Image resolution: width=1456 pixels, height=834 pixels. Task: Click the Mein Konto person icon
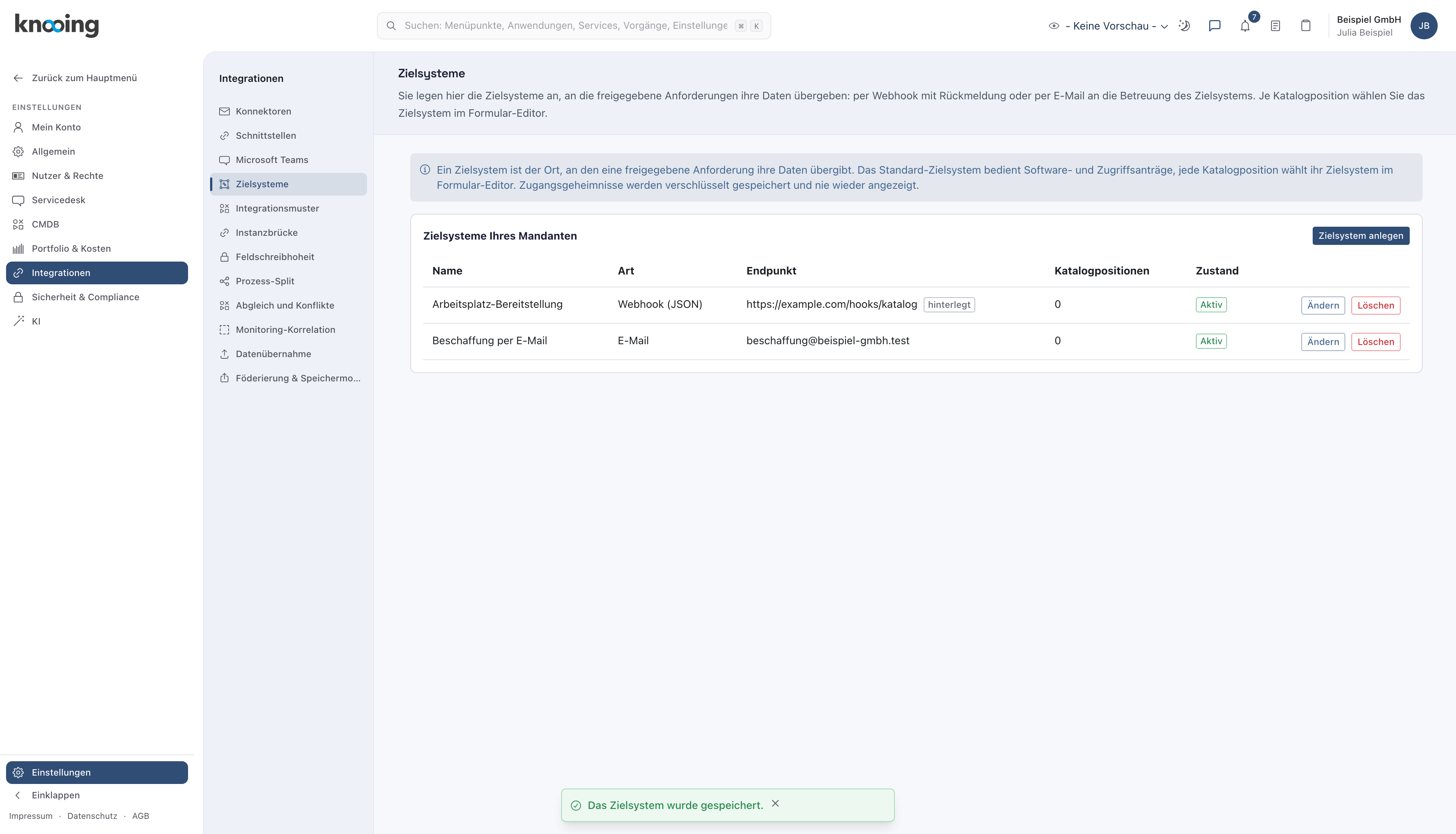click(x=18, y=127)
